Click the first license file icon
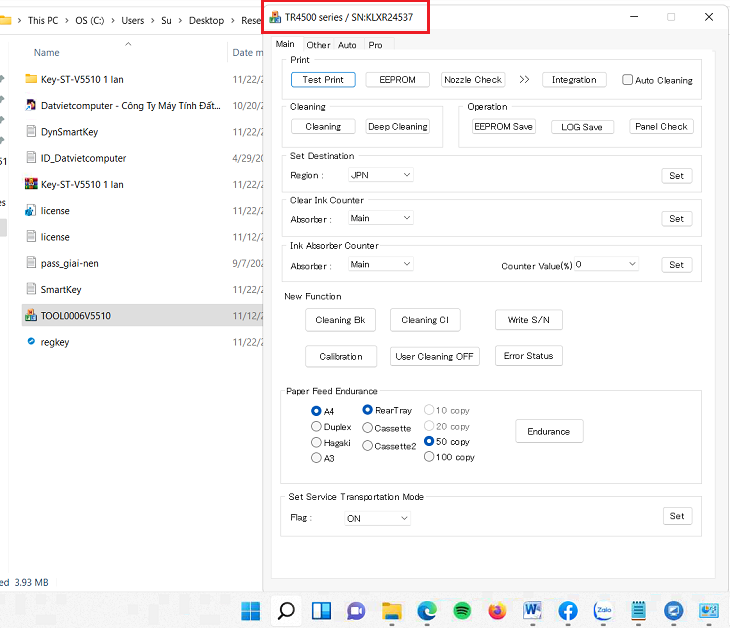730x628 pixels. (x=31, y=210)
